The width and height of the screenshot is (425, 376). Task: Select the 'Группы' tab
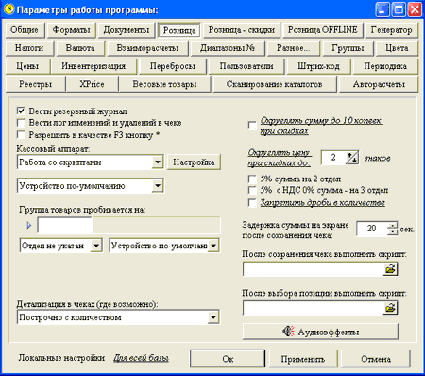point(348,48)
